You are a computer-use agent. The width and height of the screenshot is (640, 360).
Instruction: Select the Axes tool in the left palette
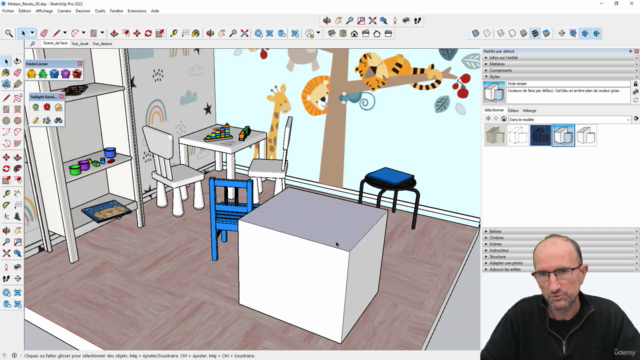[6, 216]
